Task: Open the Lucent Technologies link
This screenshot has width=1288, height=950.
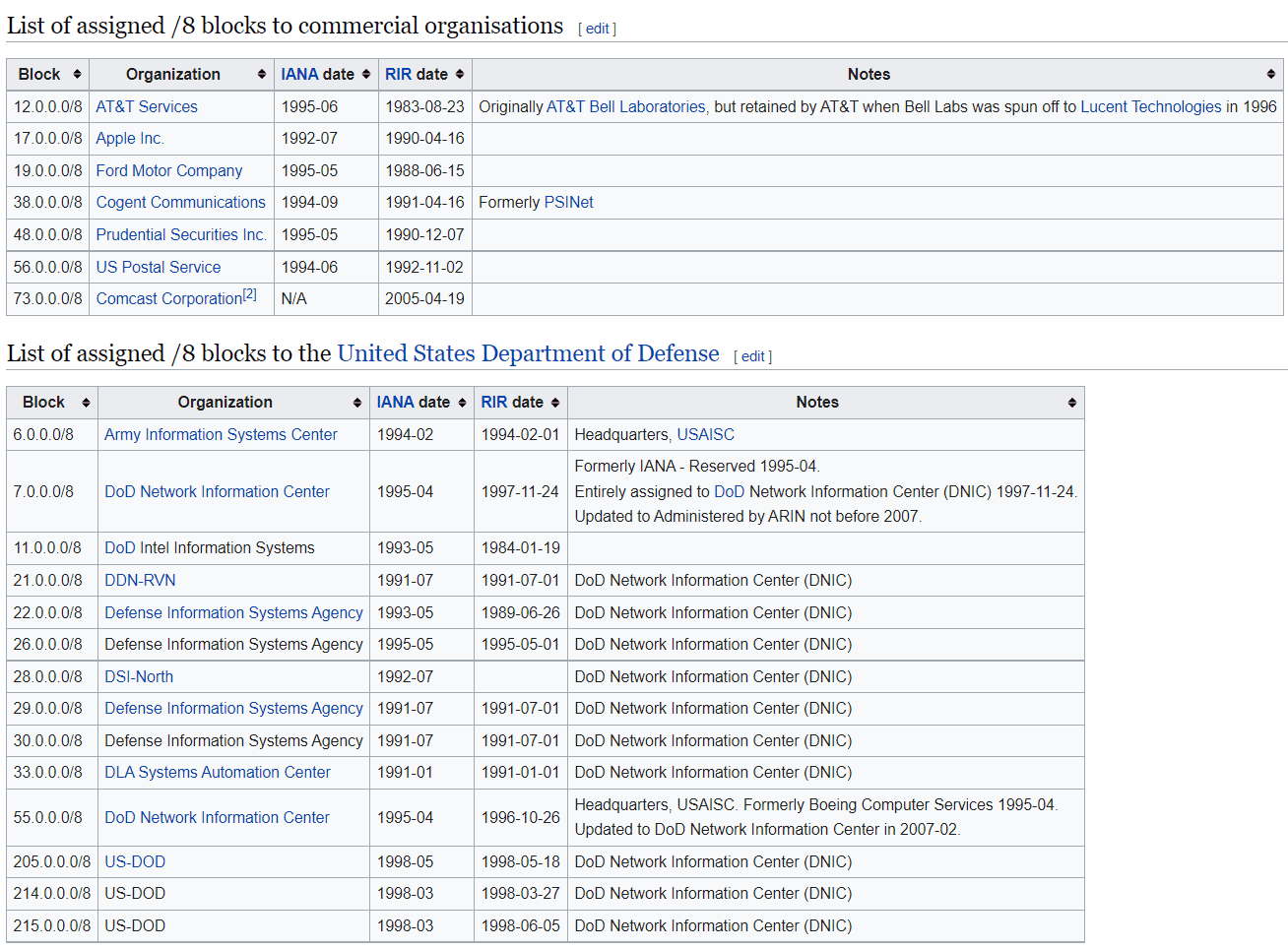Action: [x=1151, y=106]
